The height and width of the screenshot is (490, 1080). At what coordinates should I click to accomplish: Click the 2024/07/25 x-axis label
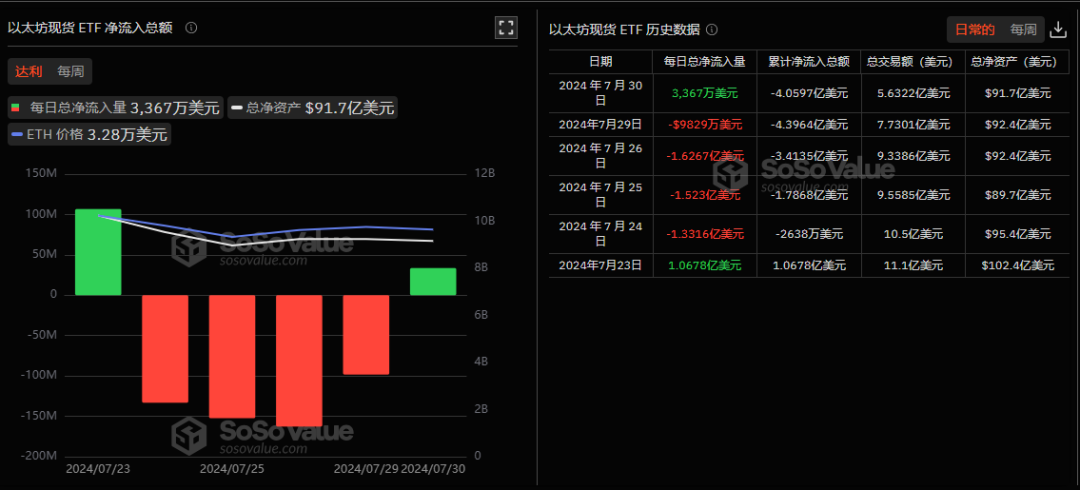click(231, 469)
